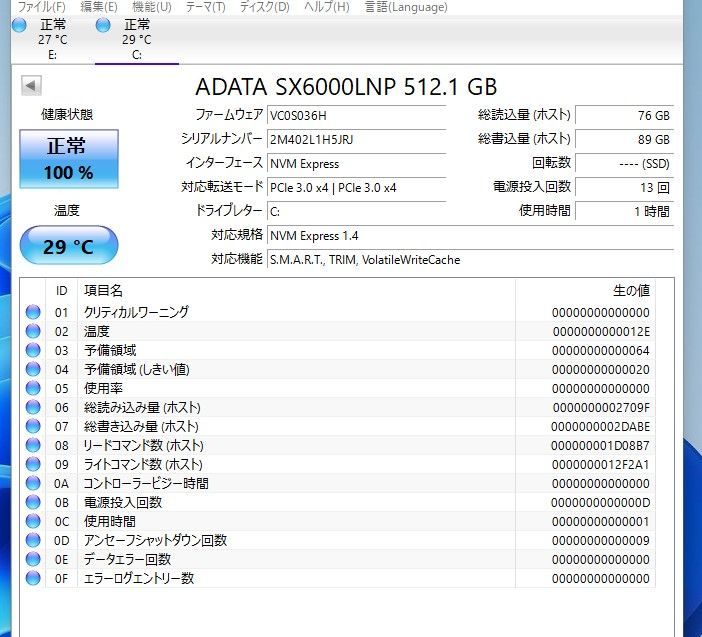Click the drive letter field C:

(356, 212)
